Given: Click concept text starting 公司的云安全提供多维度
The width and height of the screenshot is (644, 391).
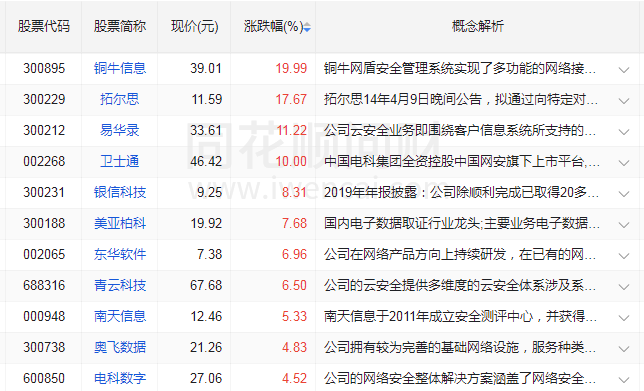Looking at the screenshot, I should click(460, 285).
